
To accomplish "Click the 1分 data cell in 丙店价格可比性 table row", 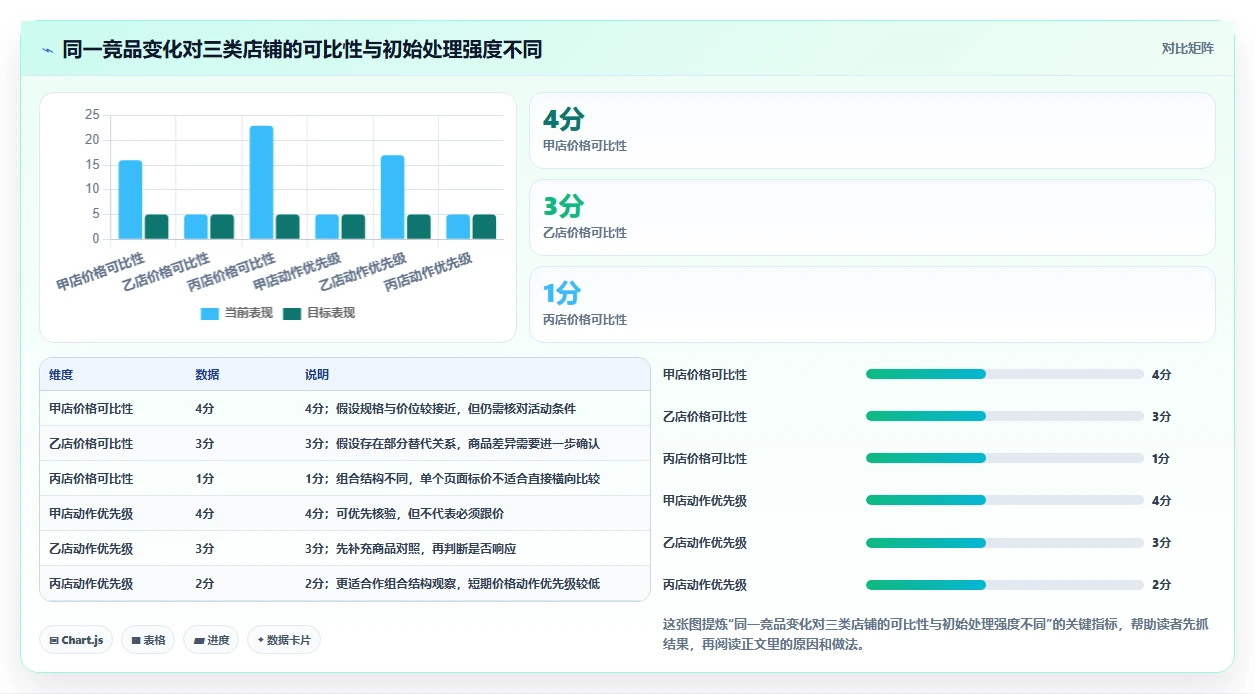I will 204,478.
